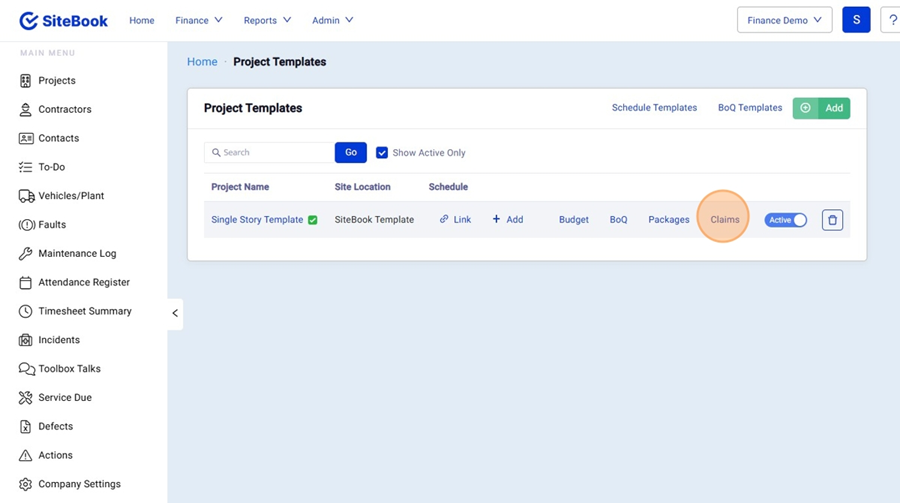The width and height of the screenshot is (900, 503).
Task: Open the Admin top menu
Action: (x=332, y=20)
